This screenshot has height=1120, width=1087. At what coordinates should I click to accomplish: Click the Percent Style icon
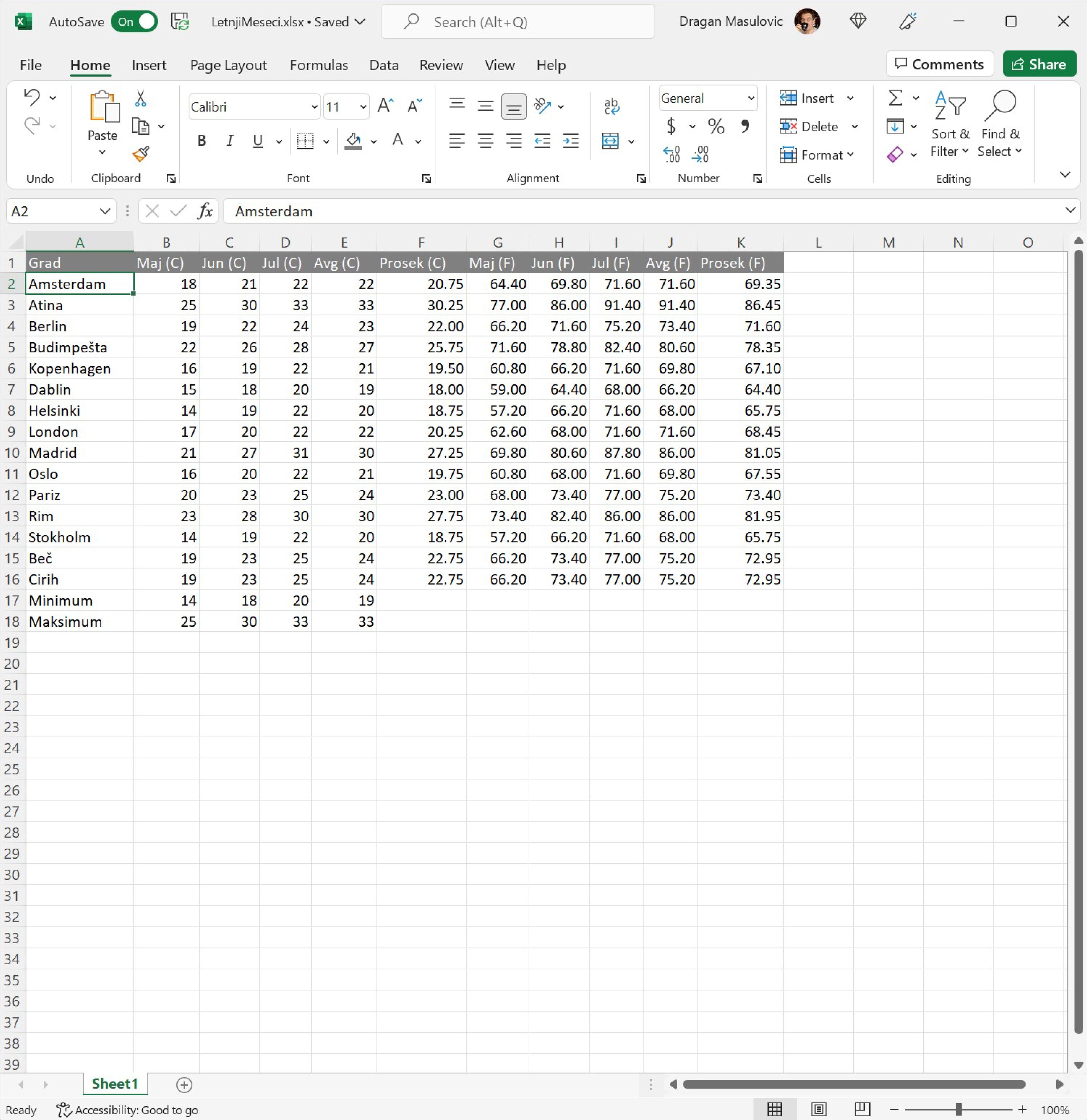(716, 126)
